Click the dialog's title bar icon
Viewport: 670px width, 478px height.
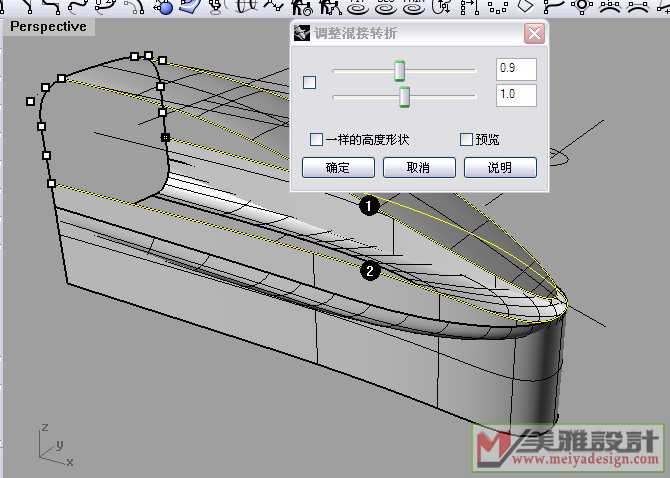302,33
